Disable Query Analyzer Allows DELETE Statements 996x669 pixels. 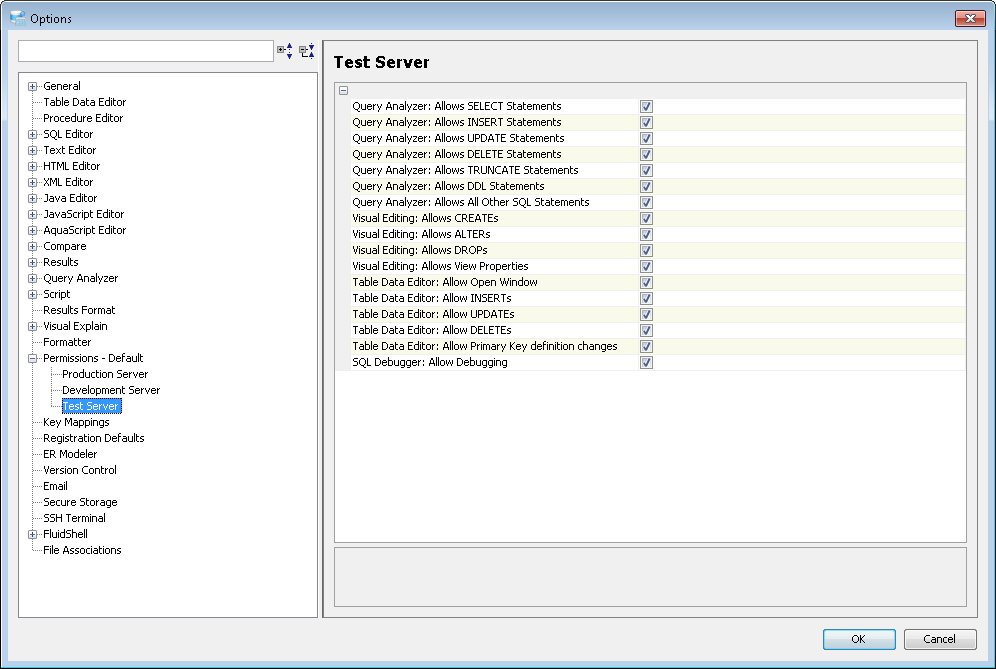646,154
